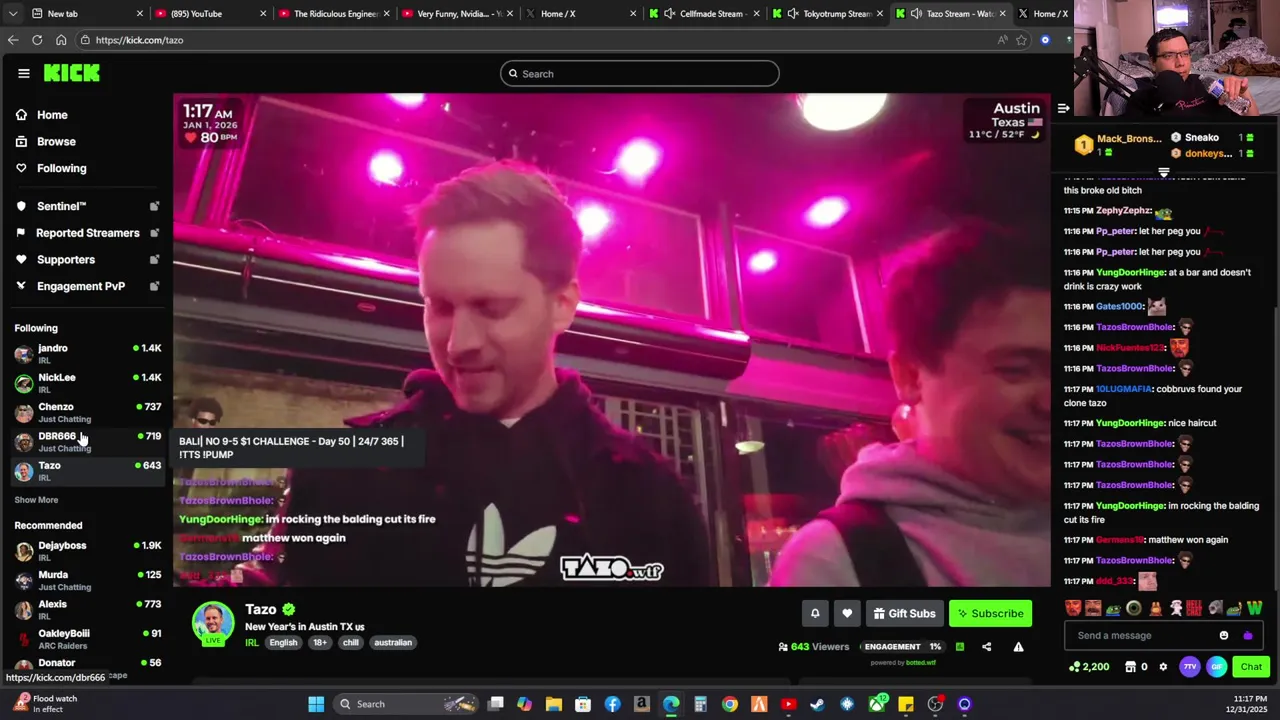Screen dimensions: 1280x720
Task: Open jandro's channel from Following list
Action: click(x=88, y=354)
